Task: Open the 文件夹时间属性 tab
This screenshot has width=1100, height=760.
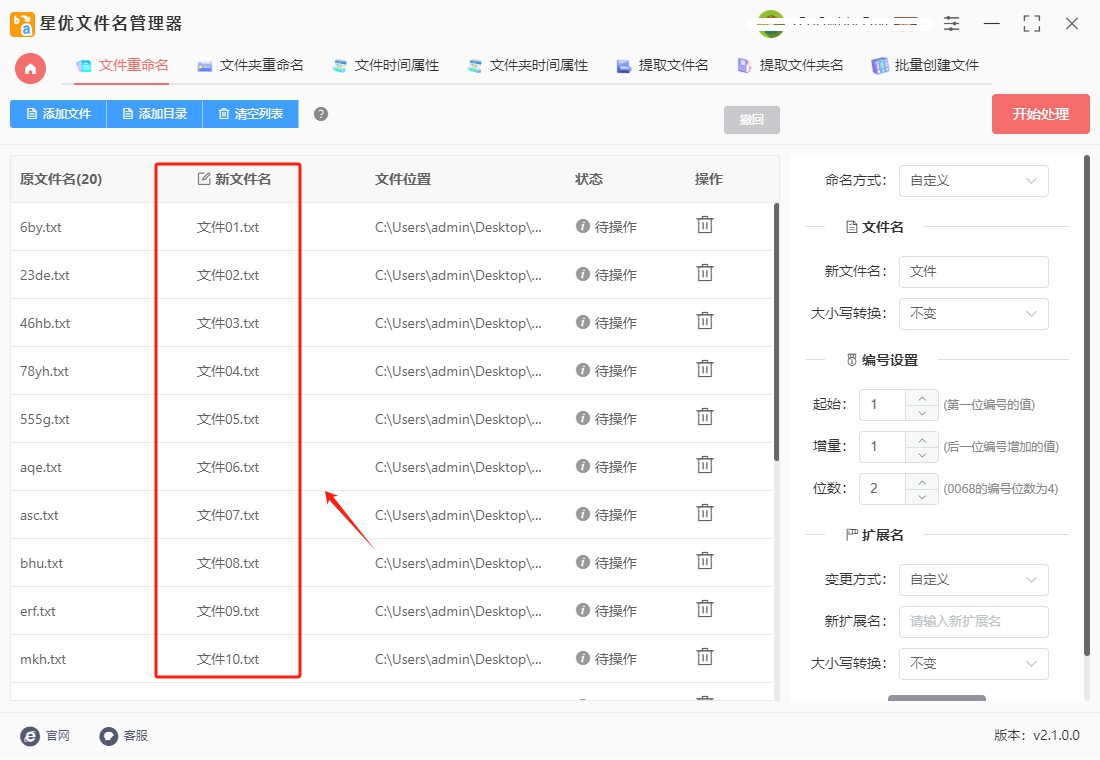Action: pos(527,65)
